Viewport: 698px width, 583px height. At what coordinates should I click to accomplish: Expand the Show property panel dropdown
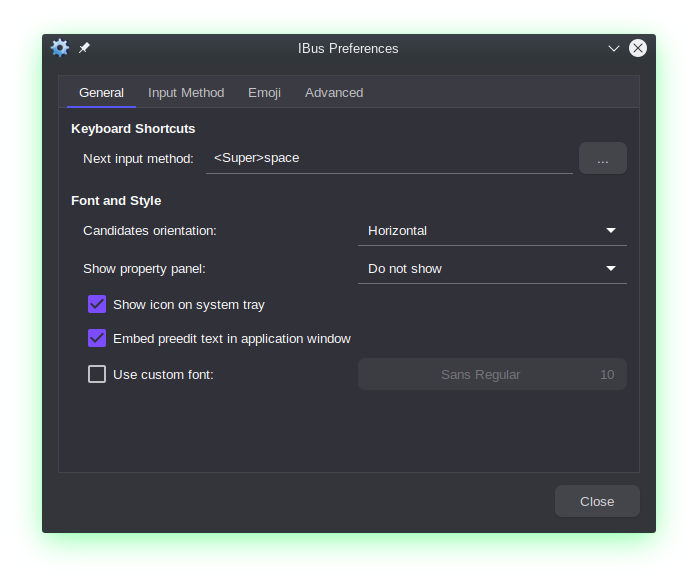tap(491, 269)
